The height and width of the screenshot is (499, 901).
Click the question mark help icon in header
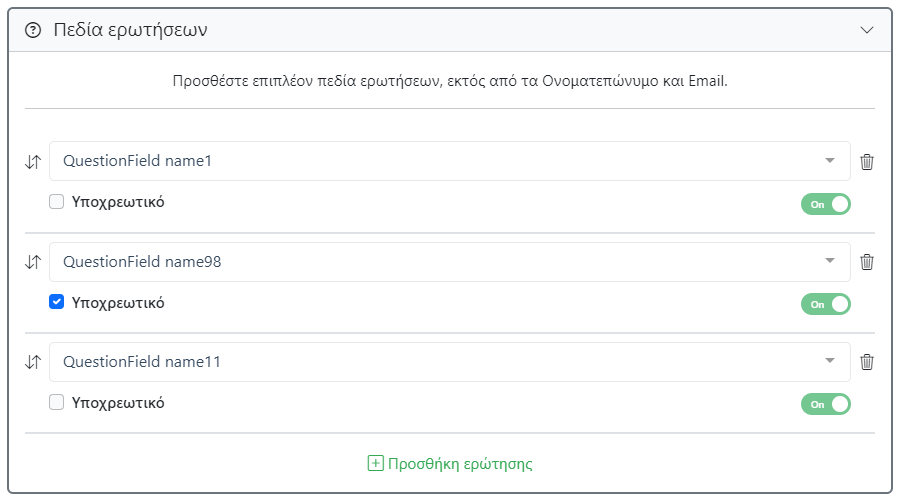[x=33, y=30]
